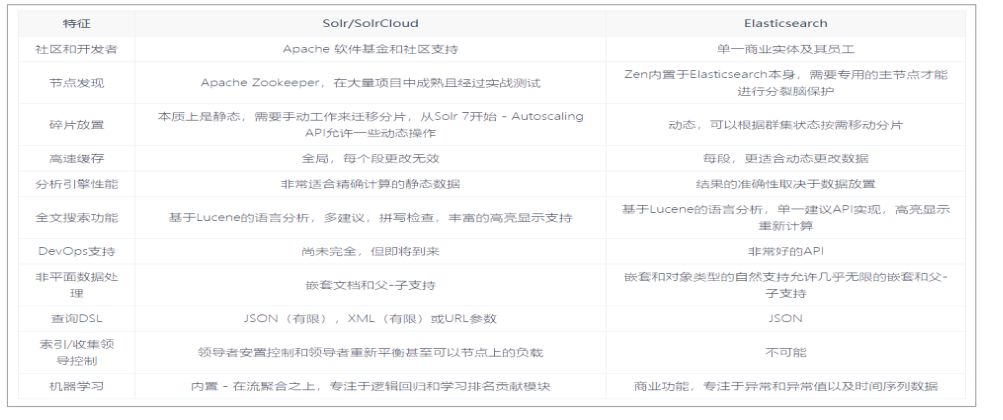Click the '节点发现' row label

point(77,83)
